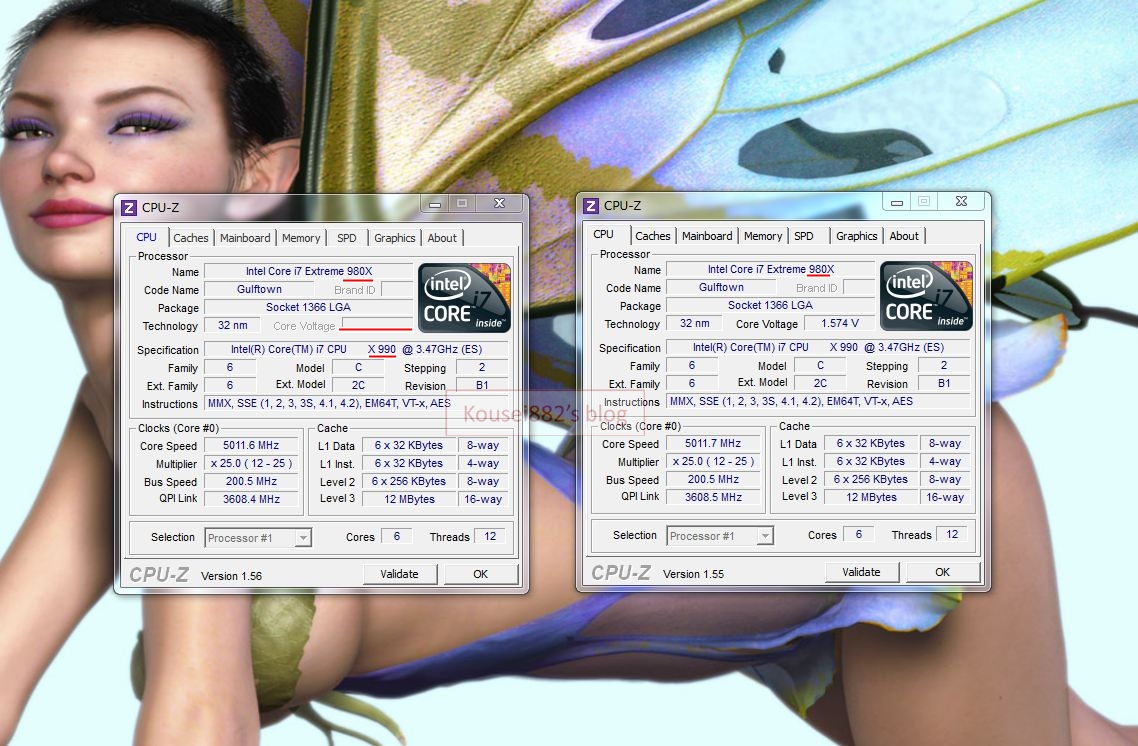
Task: Open Graphics tab in right CPU-Z window
Action: [856, 236]
